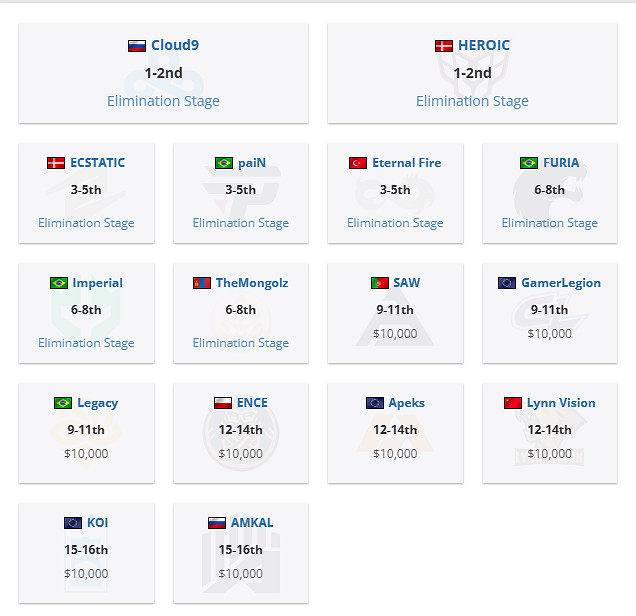Select the KOI team name
636x616 pixels.
click(x=97, y=523)
